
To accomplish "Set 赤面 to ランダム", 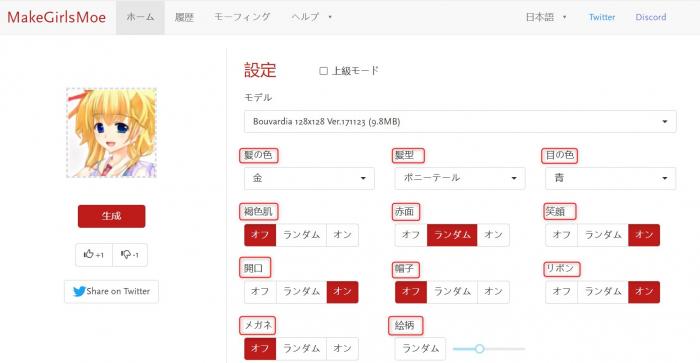I will (452, 235).
